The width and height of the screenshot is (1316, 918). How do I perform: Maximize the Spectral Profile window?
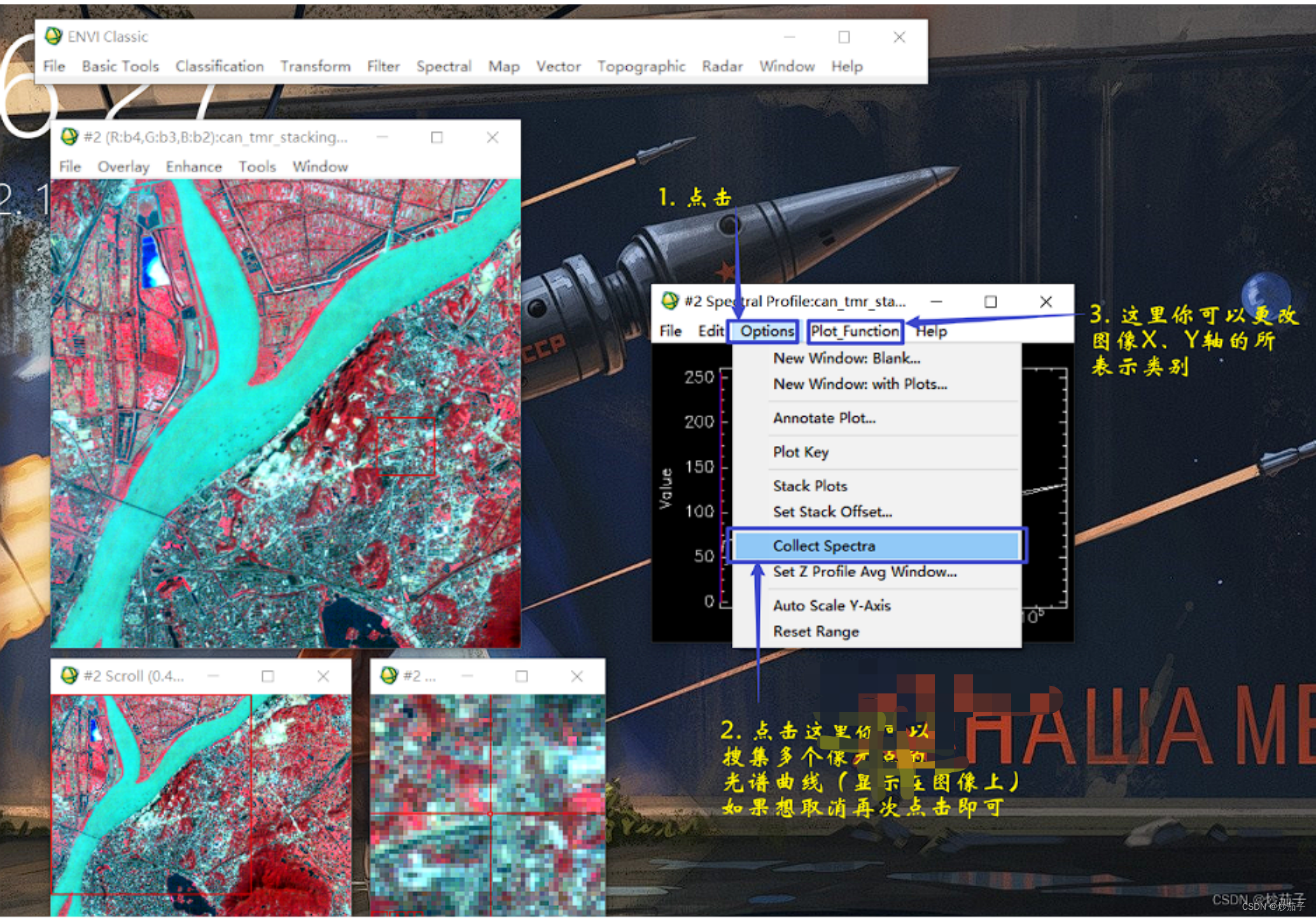click(x=990, y=302)
